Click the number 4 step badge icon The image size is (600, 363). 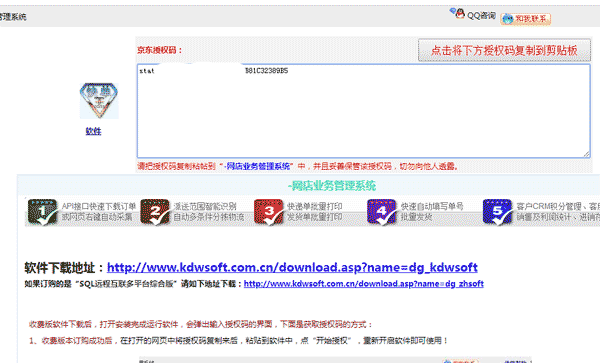382,212
